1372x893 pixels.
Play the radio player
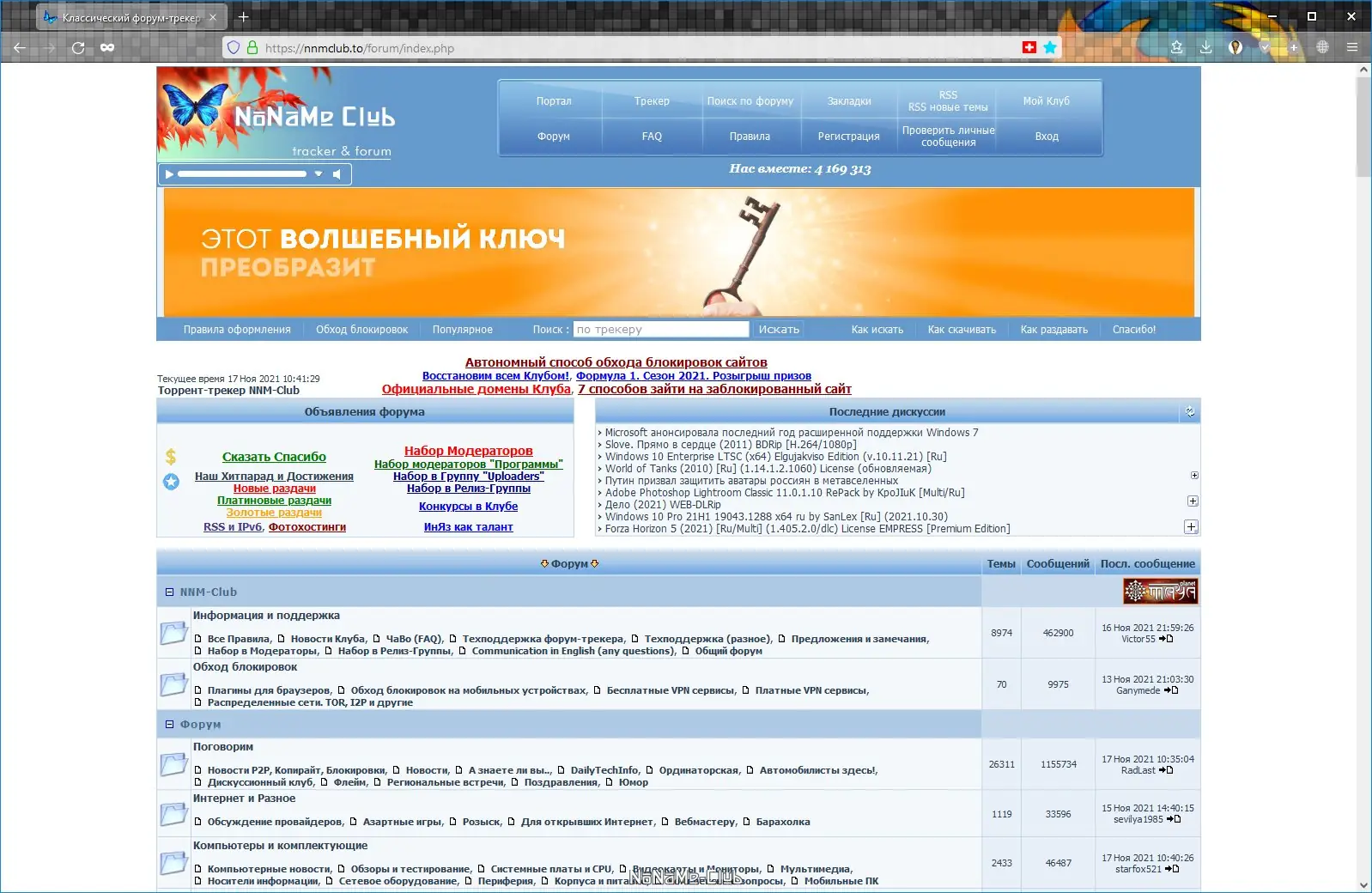point(169,174)
